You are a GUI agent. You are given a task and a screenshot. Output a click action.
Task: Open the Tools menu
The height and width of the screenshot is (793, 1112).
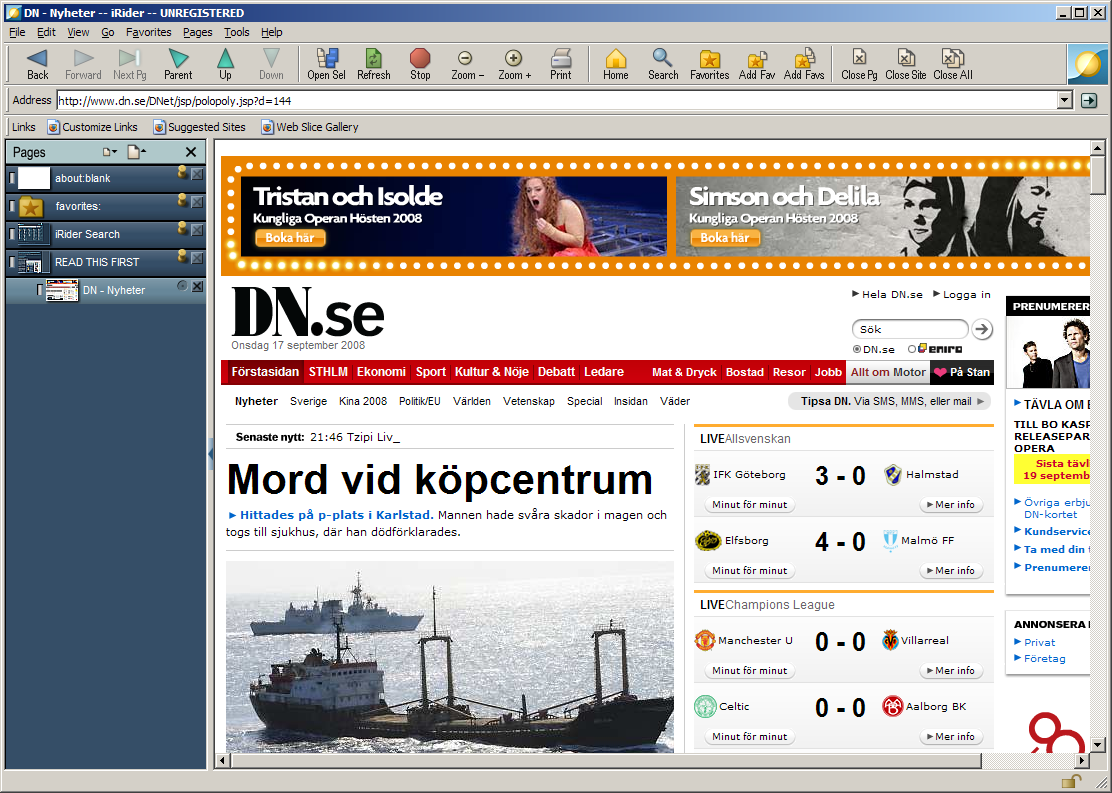[236, 32]
